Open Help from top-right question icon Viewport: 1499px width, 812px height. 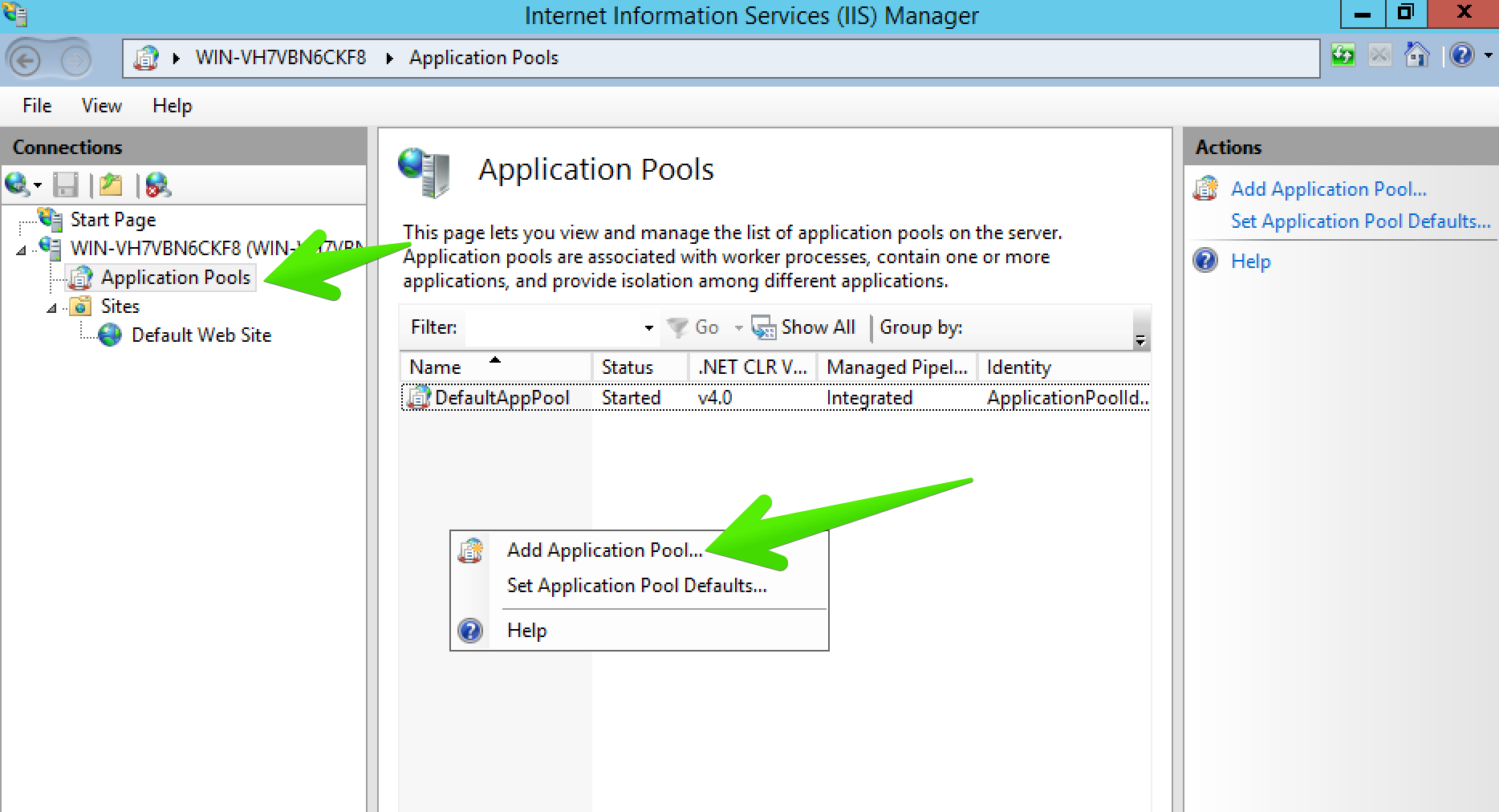pyautogui.click(x=1462, y=55)
